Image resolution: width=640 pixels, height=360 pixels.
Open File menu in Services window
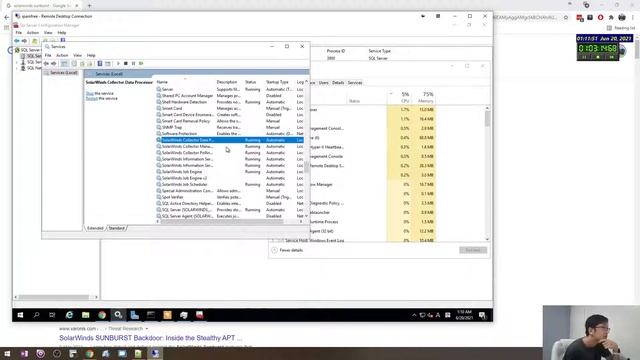pos(48,55)
